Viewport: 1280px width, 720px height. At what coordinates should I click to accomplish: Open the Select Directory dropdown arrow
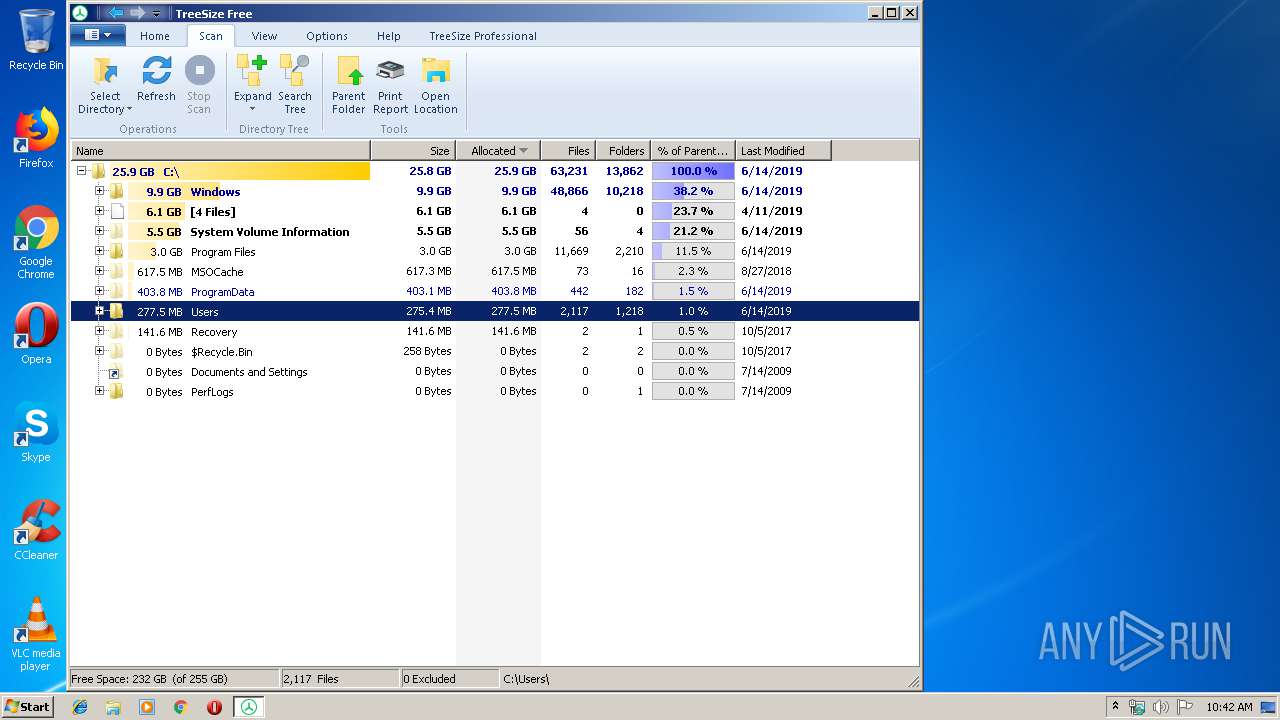click(129, 110)
